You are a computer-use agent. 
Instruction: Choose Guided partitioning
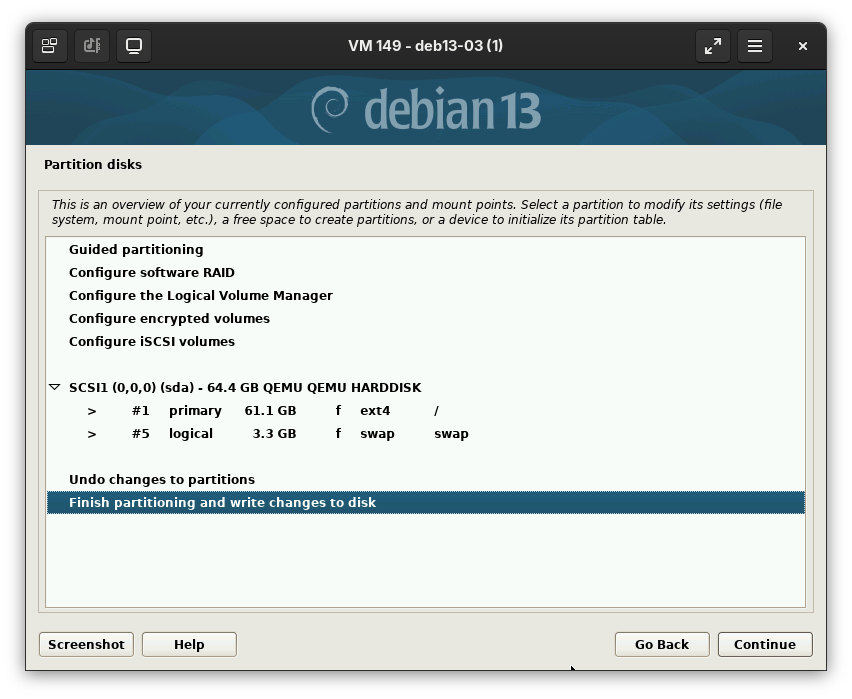point(136,249)
